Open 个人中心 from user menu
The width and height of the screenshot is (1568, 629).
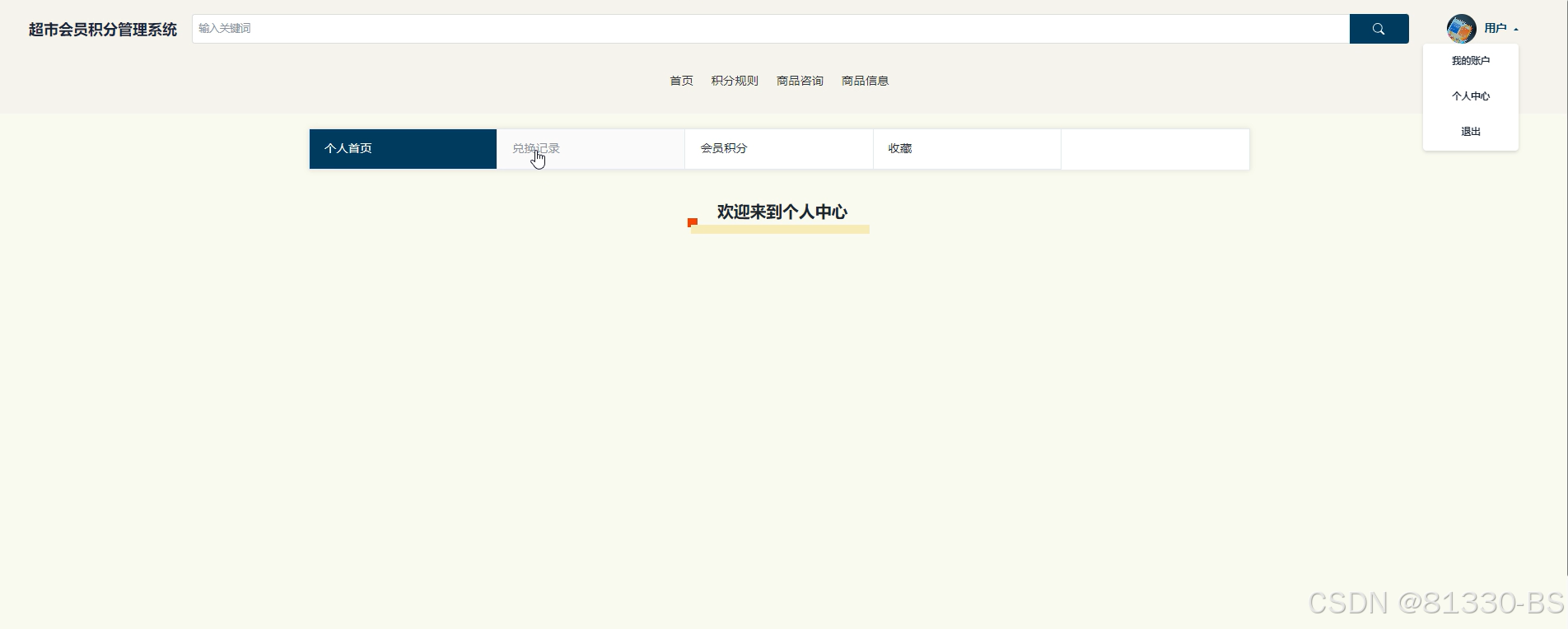pos(1470,96)
